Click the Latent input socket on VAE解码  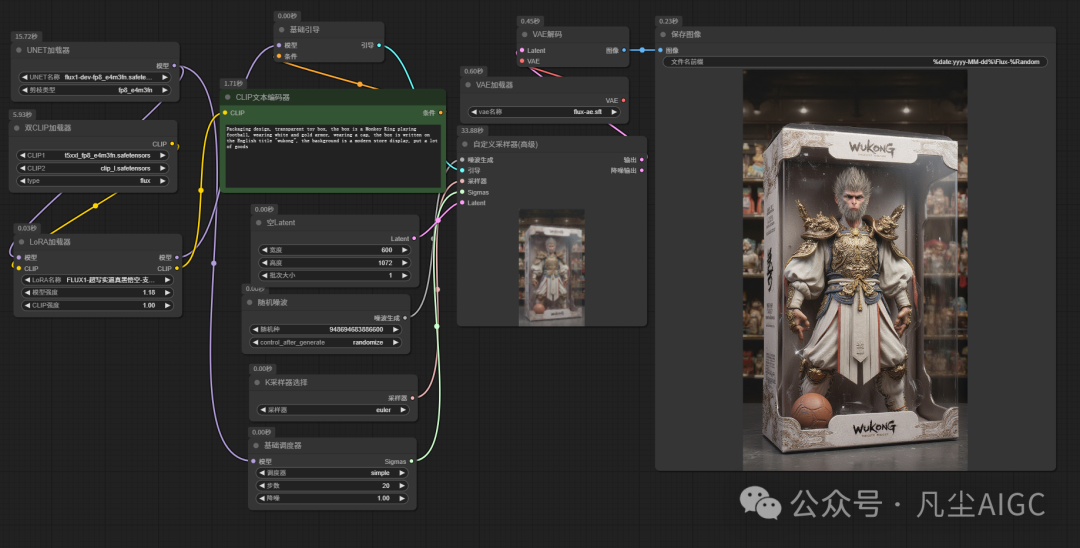pos(522,50)
